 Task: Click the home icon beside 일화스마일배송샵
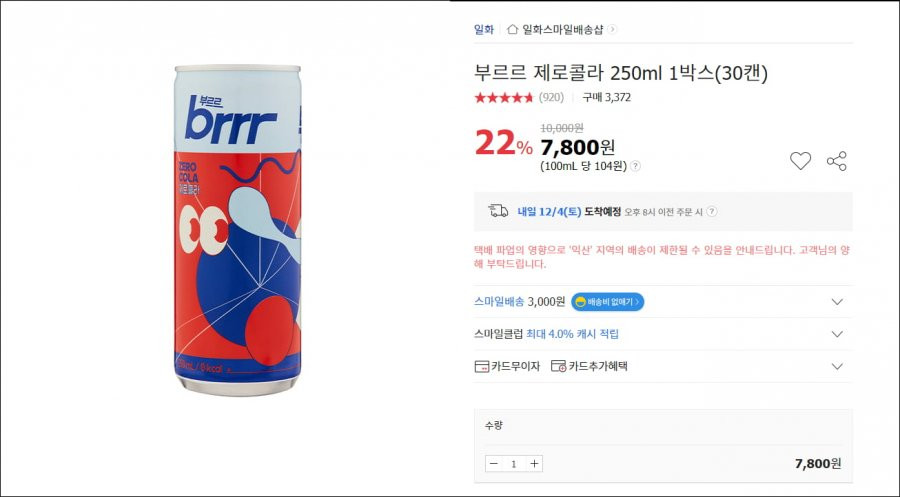pyautogui.click(x=513, y=29)
